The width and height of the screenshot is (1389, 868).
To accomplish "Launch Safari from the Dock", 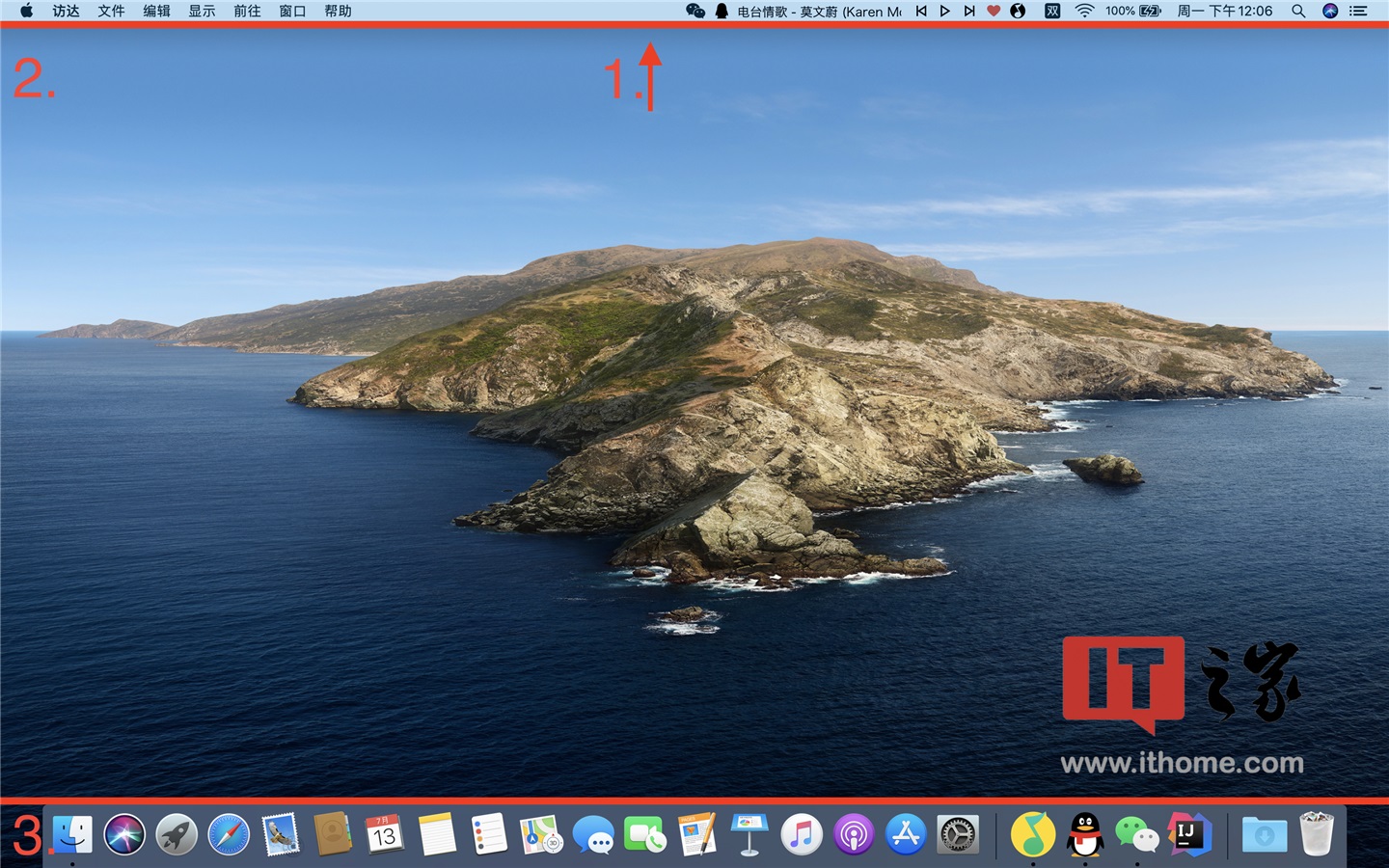I will [229, 834].
